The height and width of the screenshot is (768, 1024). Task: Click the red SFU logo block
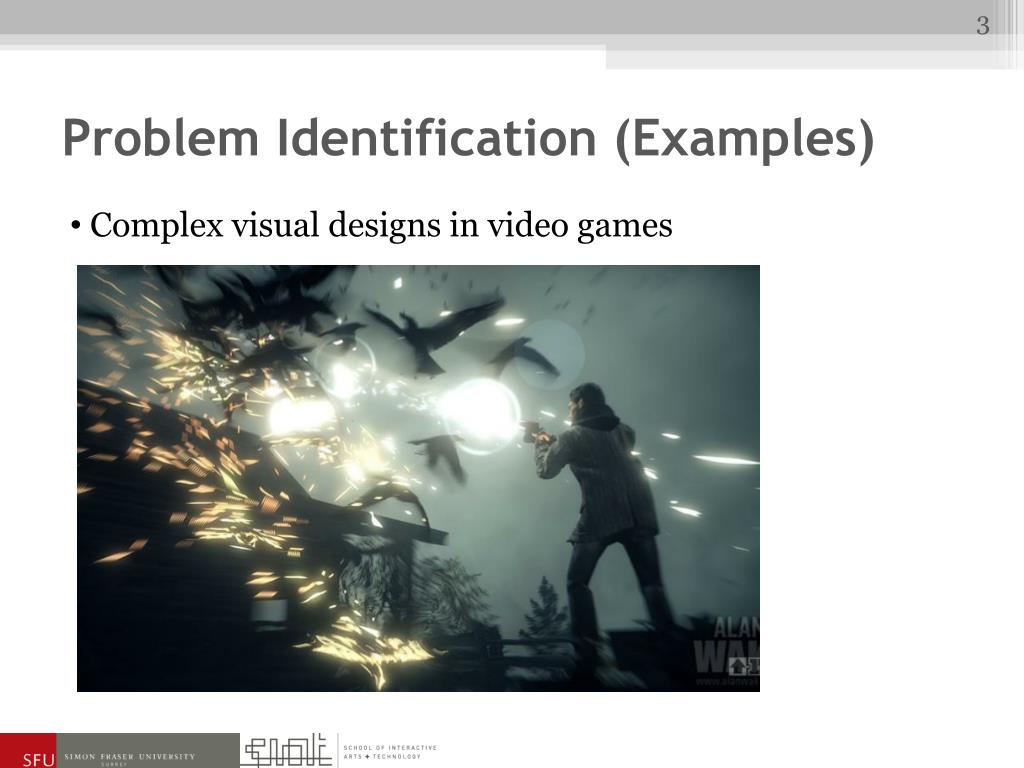point(28,750)
